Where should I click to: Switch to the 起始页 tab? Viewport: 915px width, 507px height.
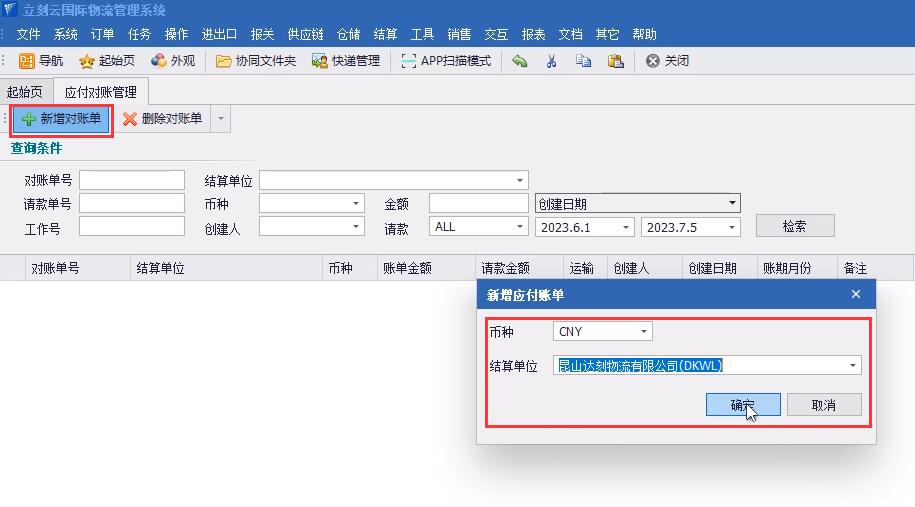tap(25, 92)
